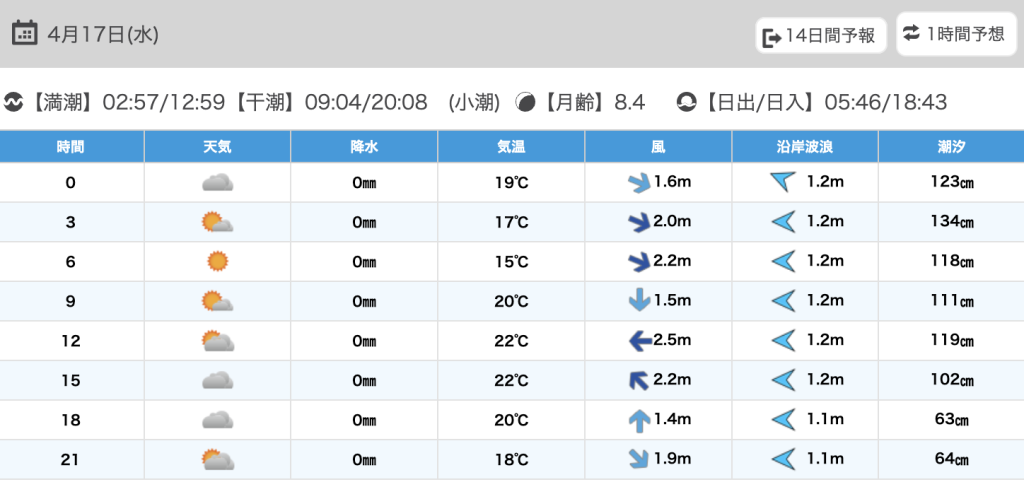Click the cloudy weather icon at hour 0

click(x=217, y=182)
